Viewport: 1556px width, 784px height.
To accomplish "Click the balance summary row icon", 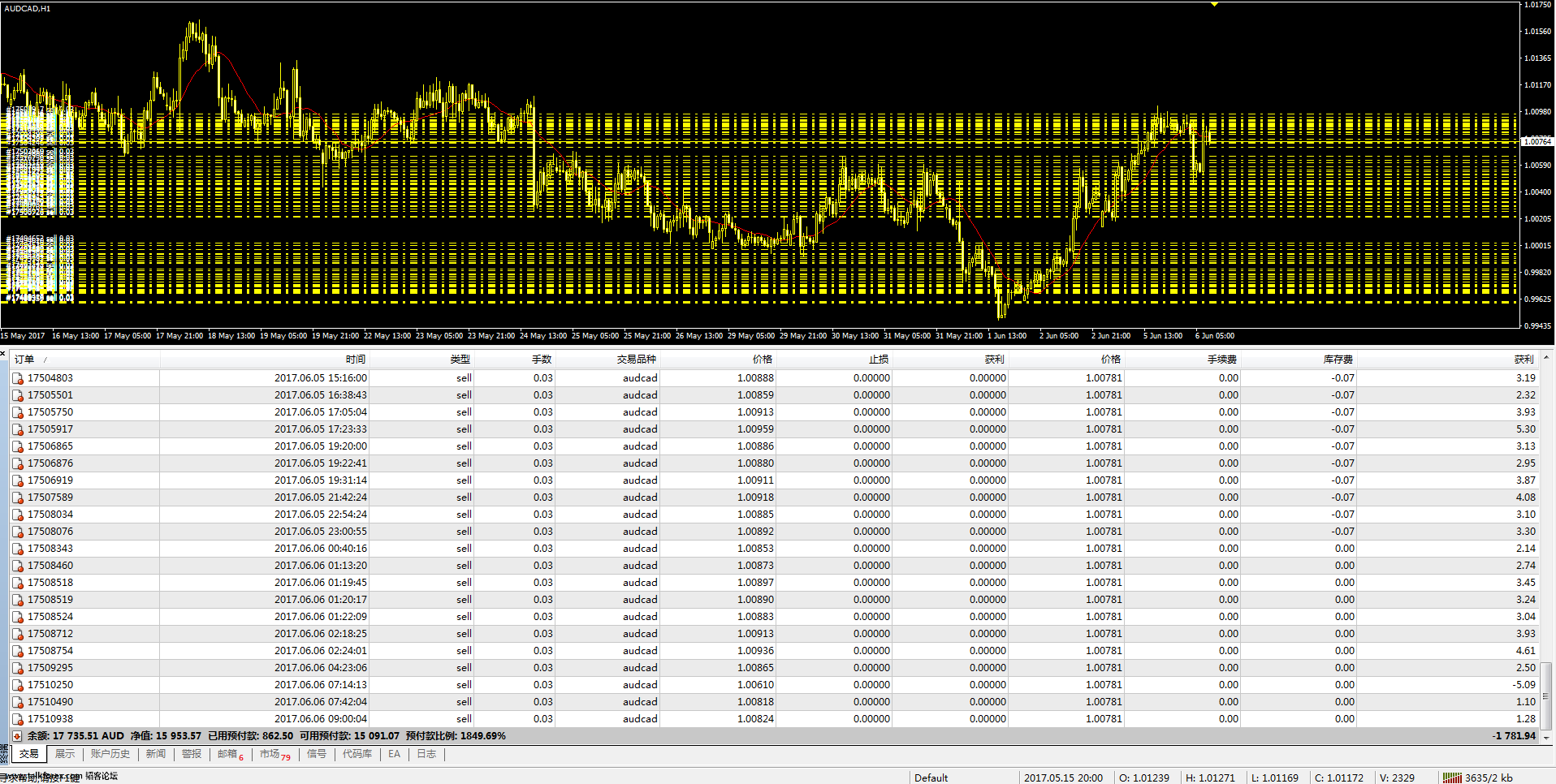I will (x=17, y=736).
